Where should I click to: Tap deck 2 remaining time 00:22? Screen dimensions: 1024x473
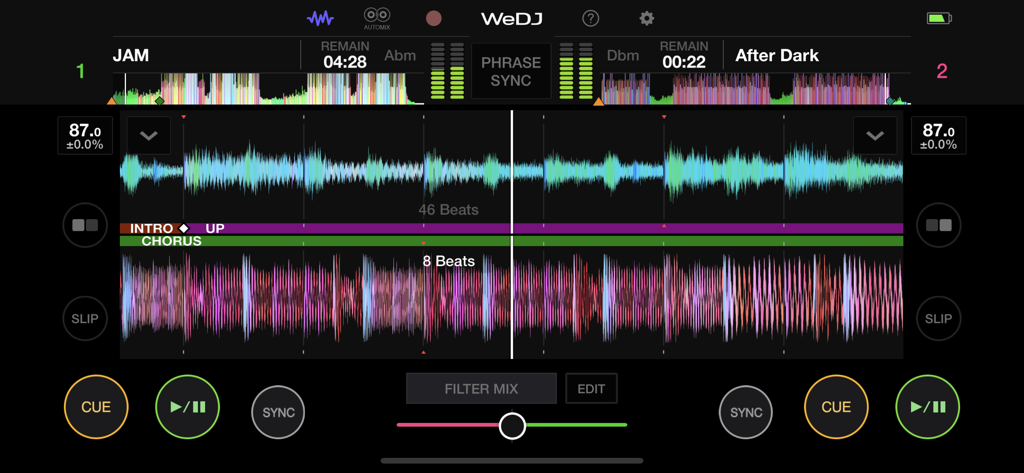684,62
